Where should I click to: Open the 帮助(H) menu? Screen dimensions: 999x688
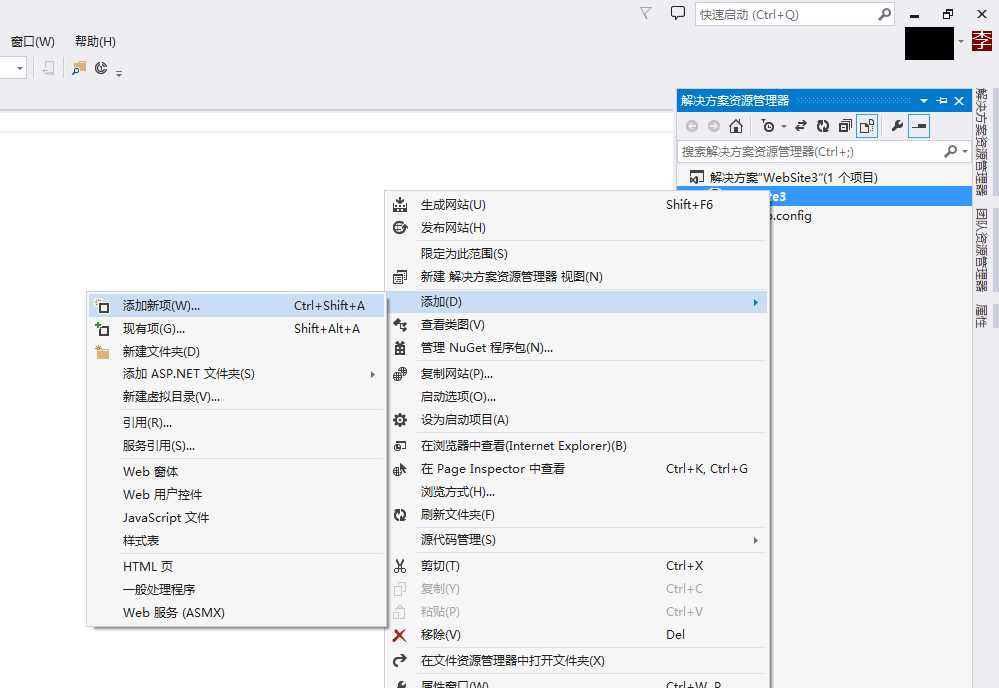[96, 41]
